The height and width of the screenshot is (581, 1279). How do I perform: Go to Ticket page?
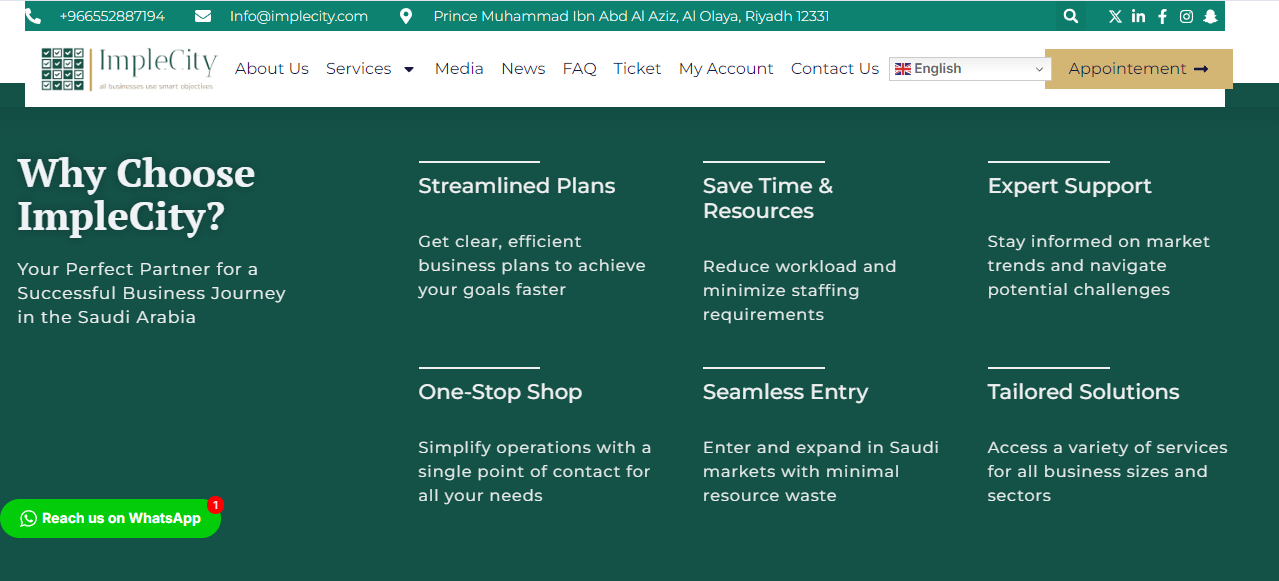coord(637,69)
